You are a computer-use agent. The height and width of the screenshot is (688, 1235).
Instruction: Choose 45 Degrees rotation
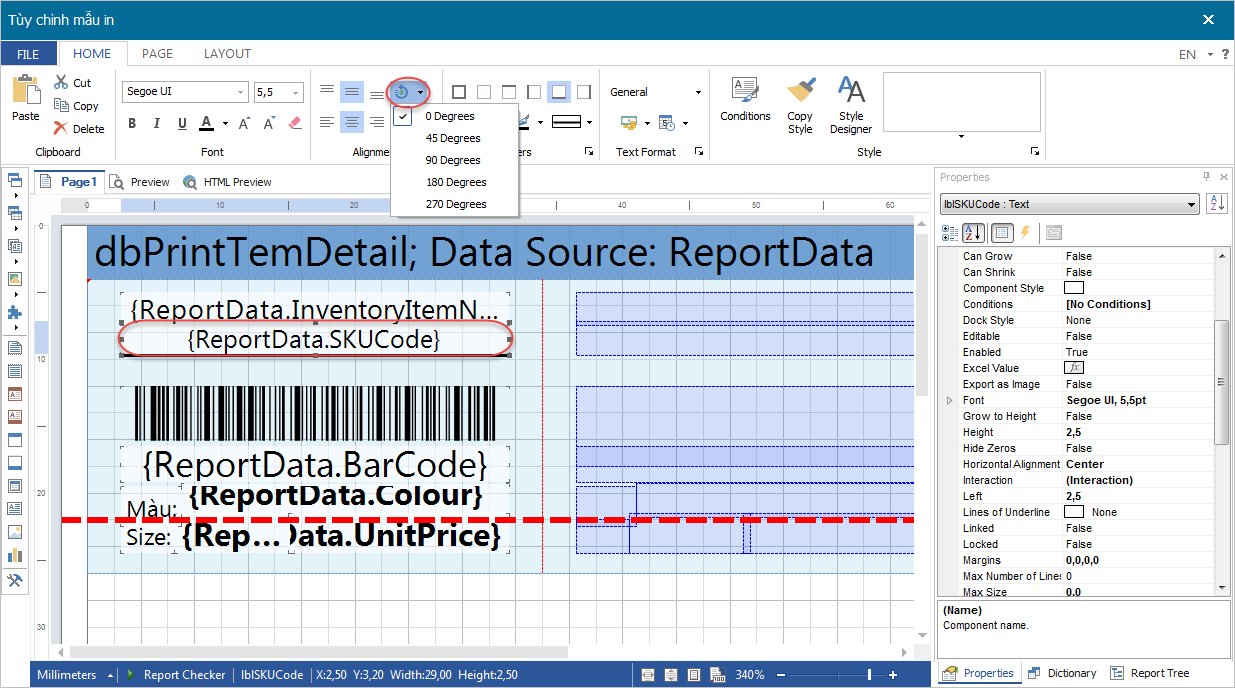453,138
